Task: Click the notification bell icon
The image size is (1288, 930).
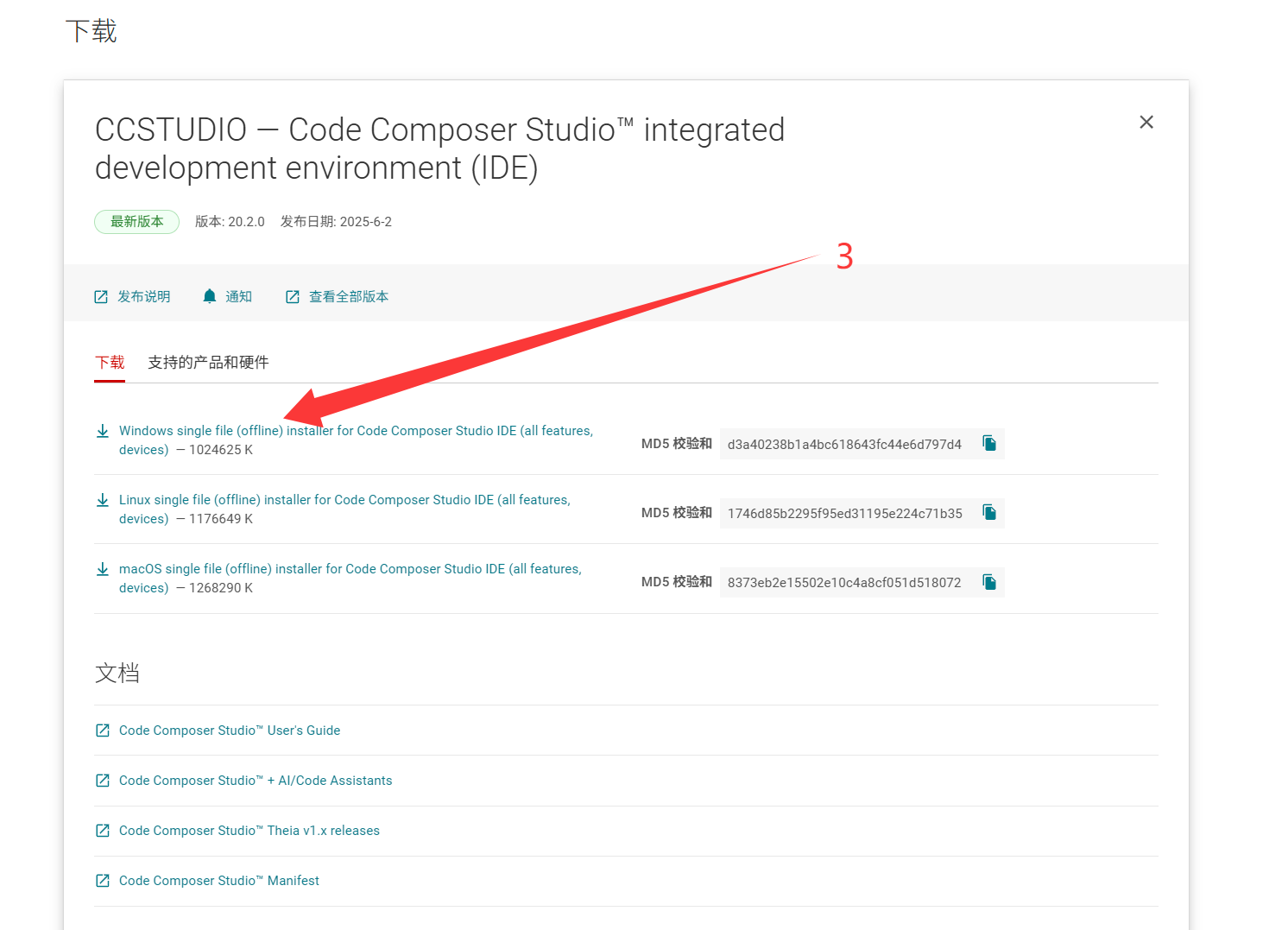Action: click(x=210, y=296)
